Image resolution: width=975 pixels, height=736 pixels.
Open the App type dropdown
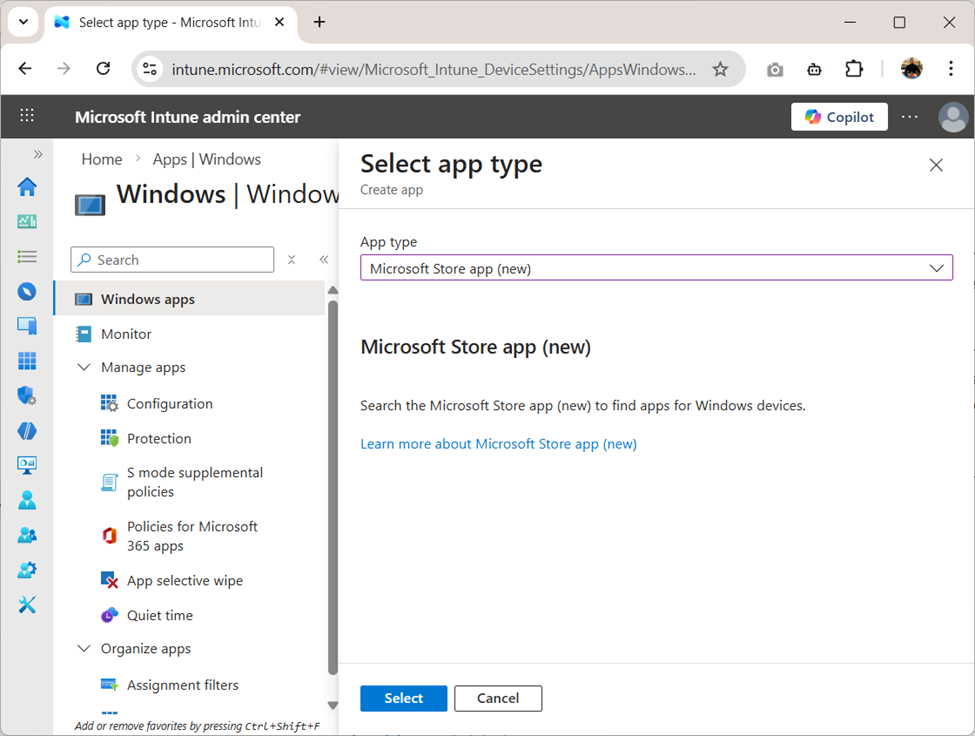[x=656, y=267]
